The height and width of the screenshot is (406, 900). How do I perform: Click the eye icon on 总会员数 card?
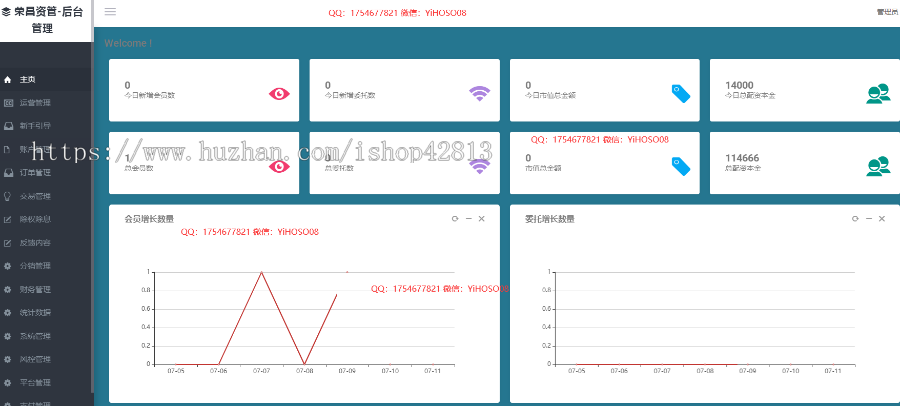pyautogui.click(x=279, y=166)
